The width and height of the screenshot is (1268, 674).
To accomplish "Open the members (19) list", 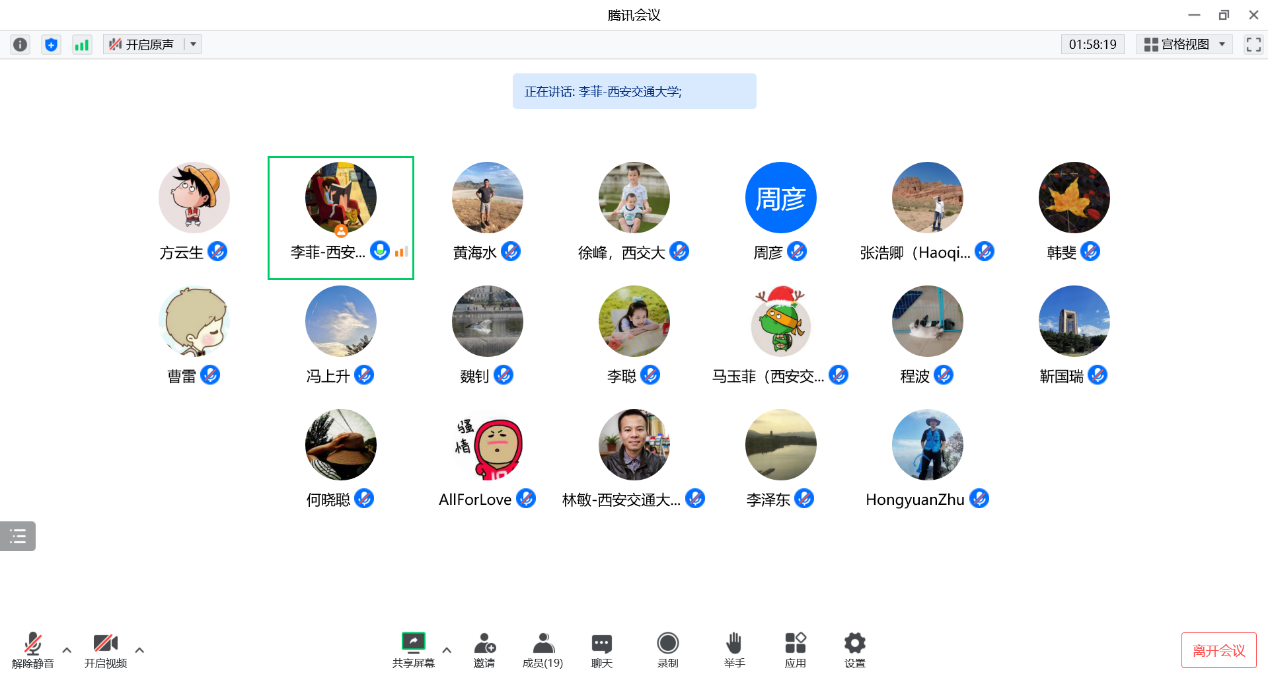I will tap(543, 649).
